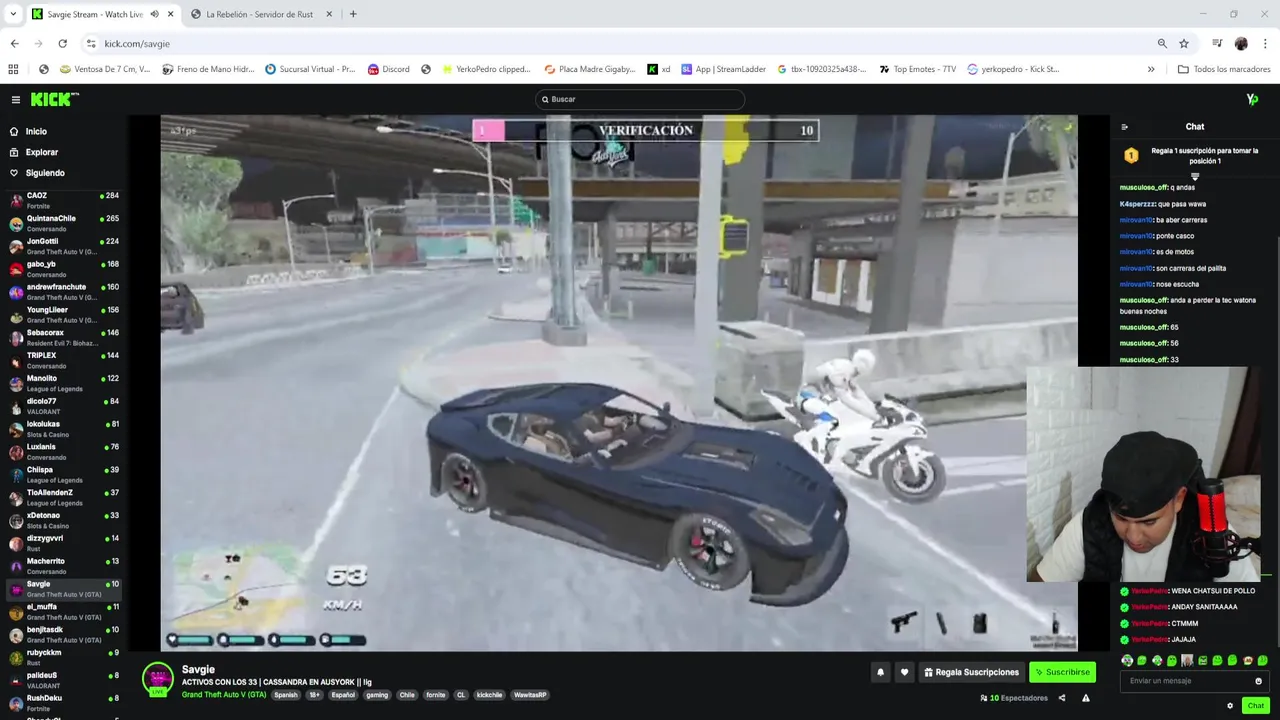Click the green Suscribirse button
Viewport: 1280px width, 720px height.
(x=1062, y=672)
